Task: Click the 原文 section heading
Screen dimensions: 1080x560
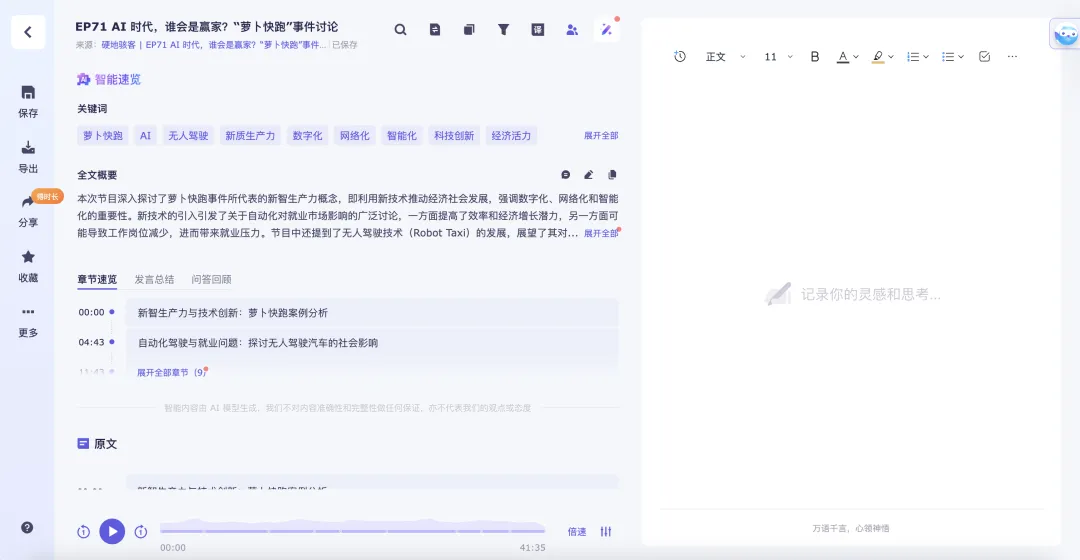Action: (97, 444)
